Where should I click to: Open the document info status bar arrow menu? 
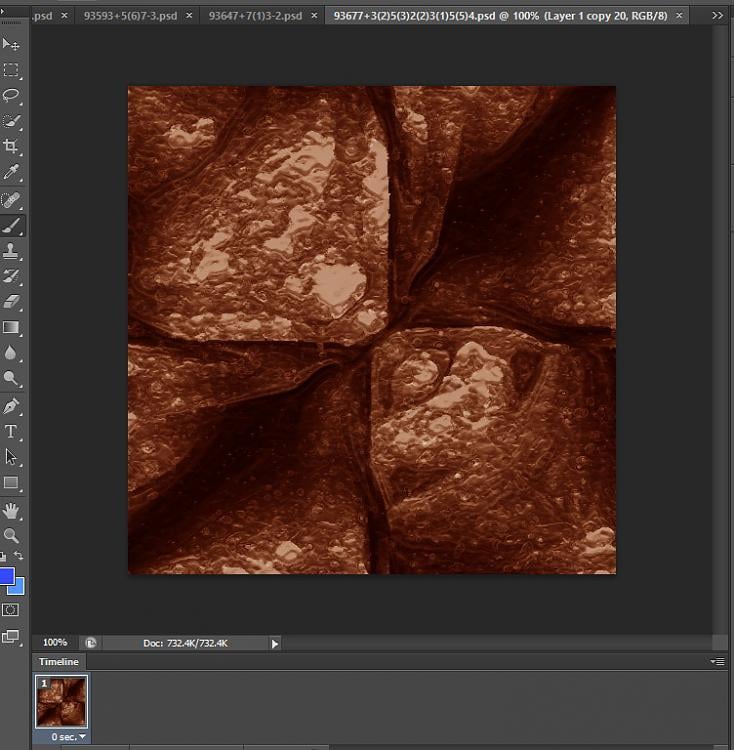tap(275, 644)
